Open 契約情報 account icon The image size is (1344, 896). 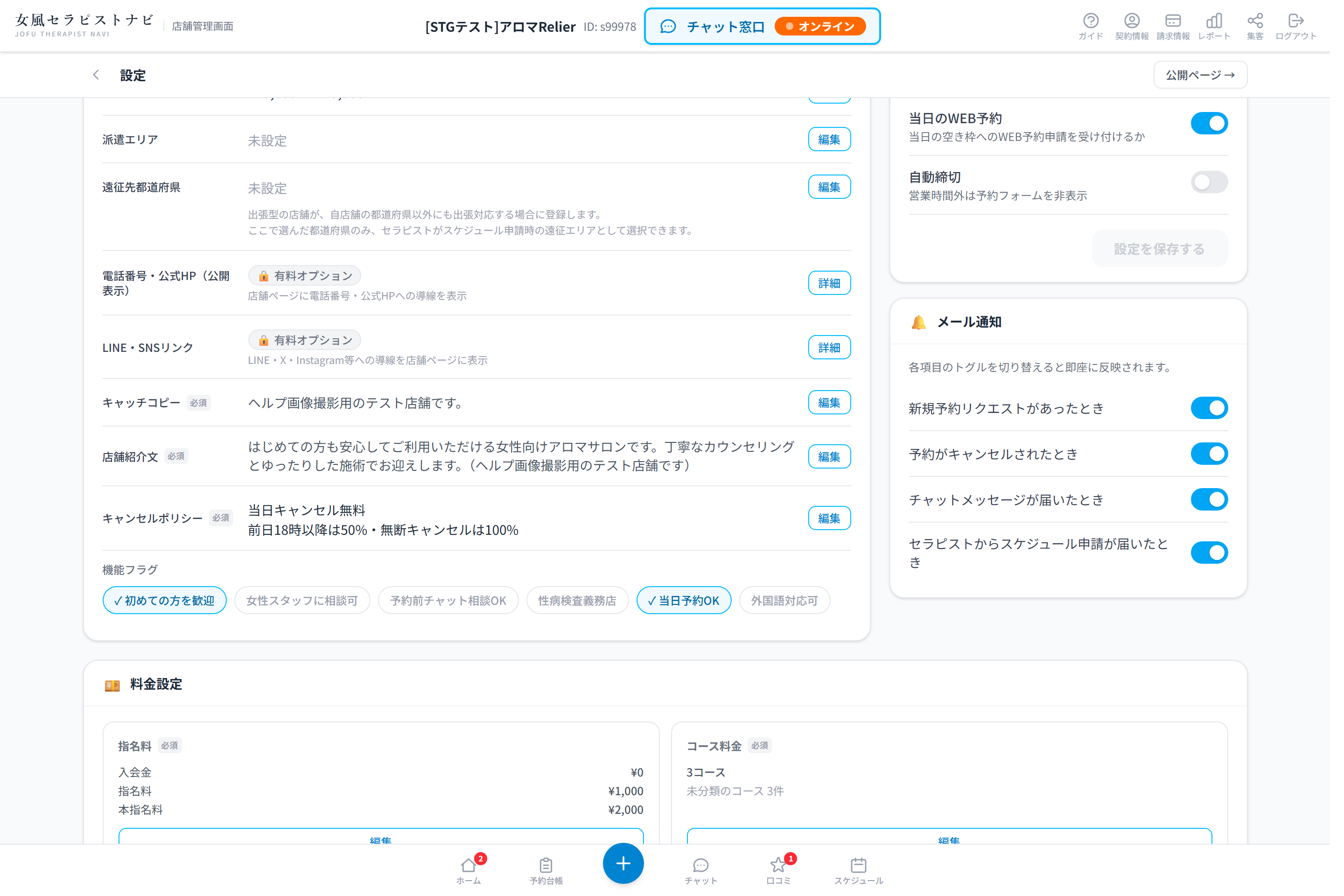pos(1143,26)
